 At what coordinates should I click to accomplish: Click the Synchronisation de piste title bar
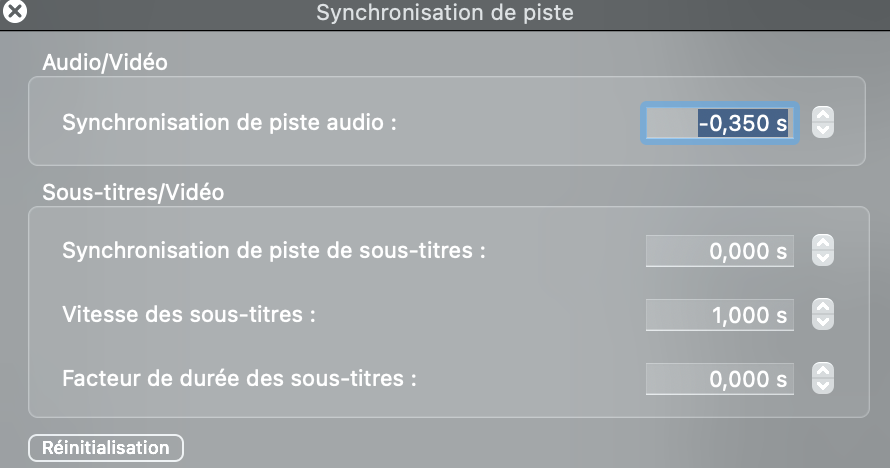coord(445,13)
